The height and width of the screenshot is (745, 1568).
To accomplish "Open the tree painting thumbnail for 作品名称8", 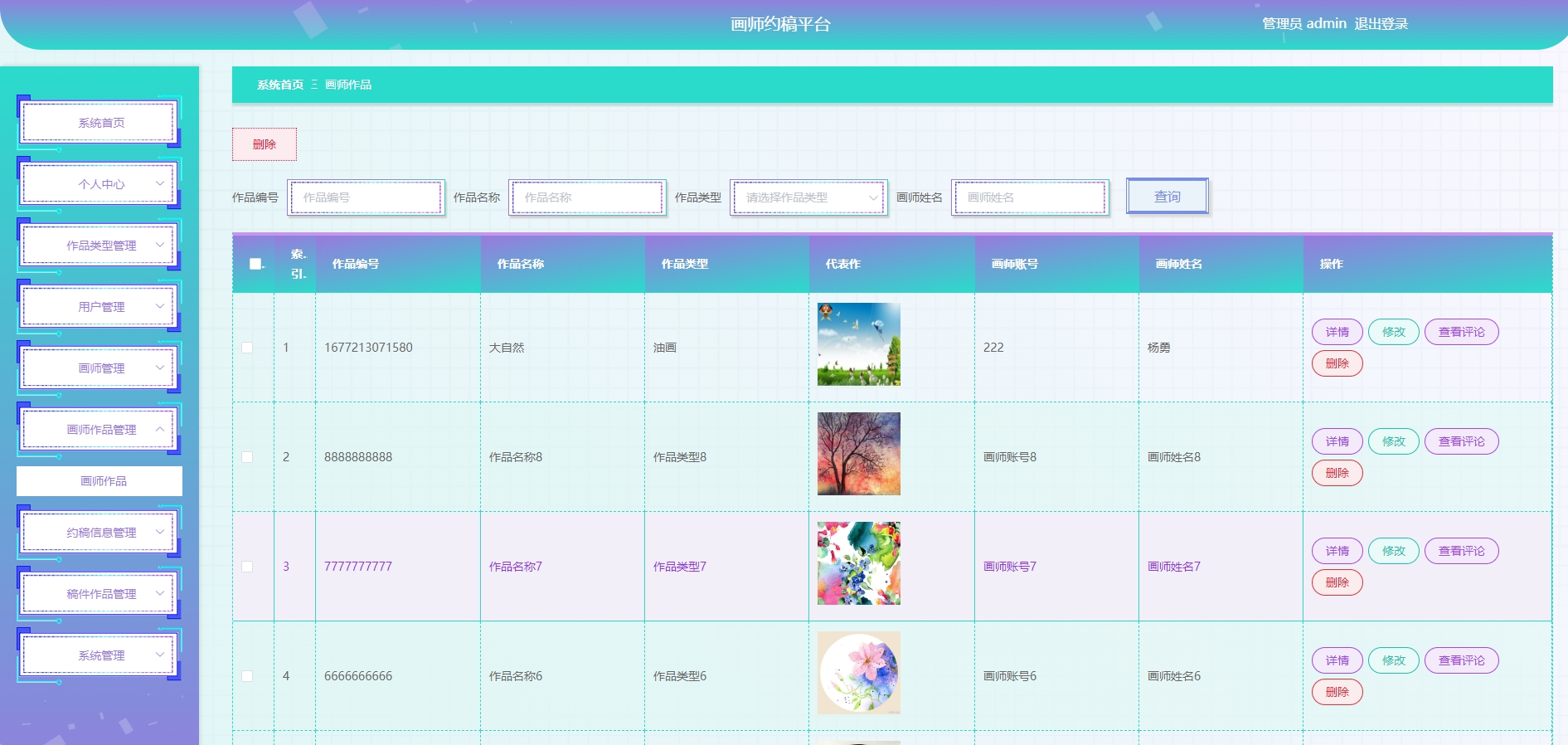I will 859,454.
